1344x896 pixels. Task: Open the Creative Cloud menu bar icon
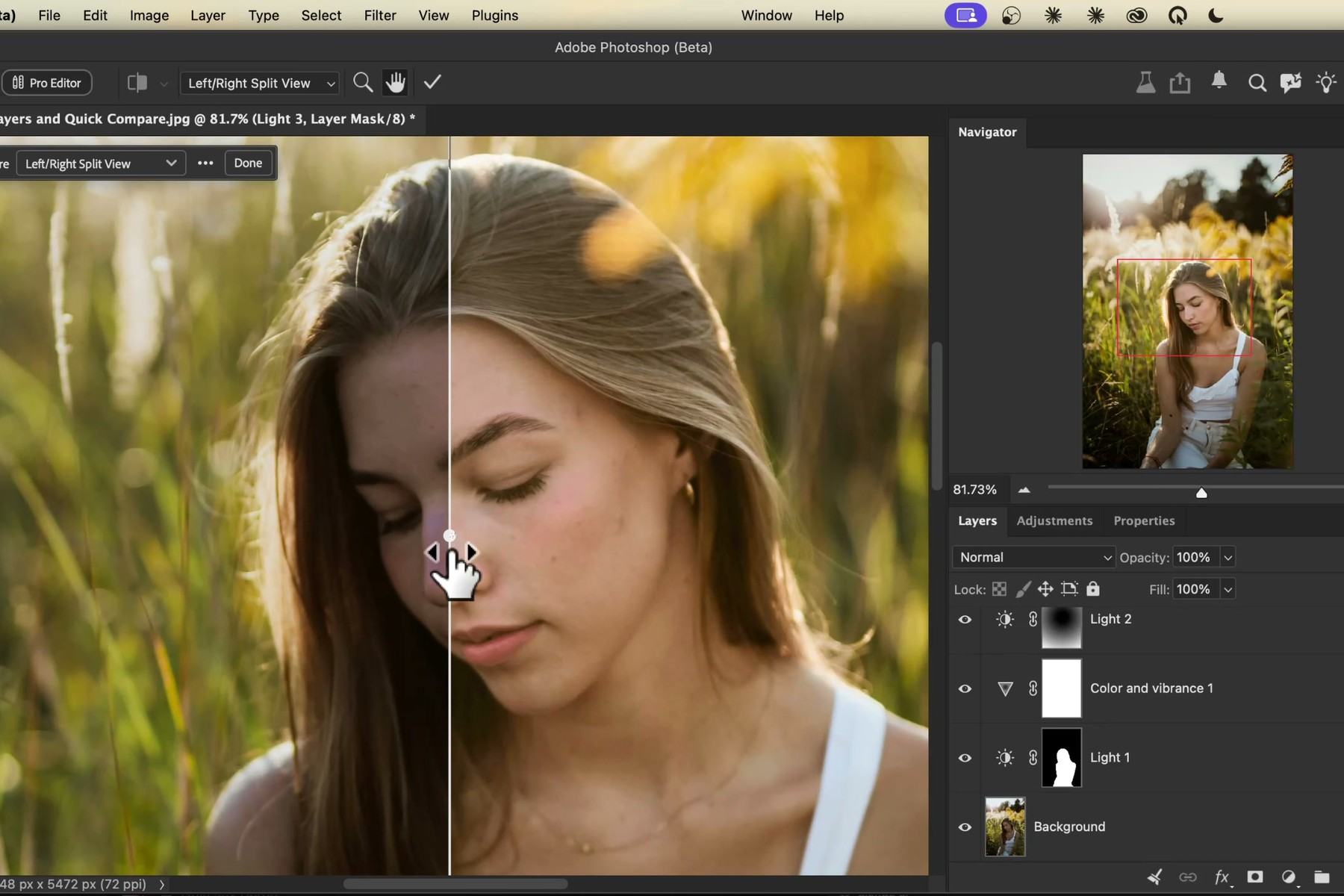coord(1136,15)
